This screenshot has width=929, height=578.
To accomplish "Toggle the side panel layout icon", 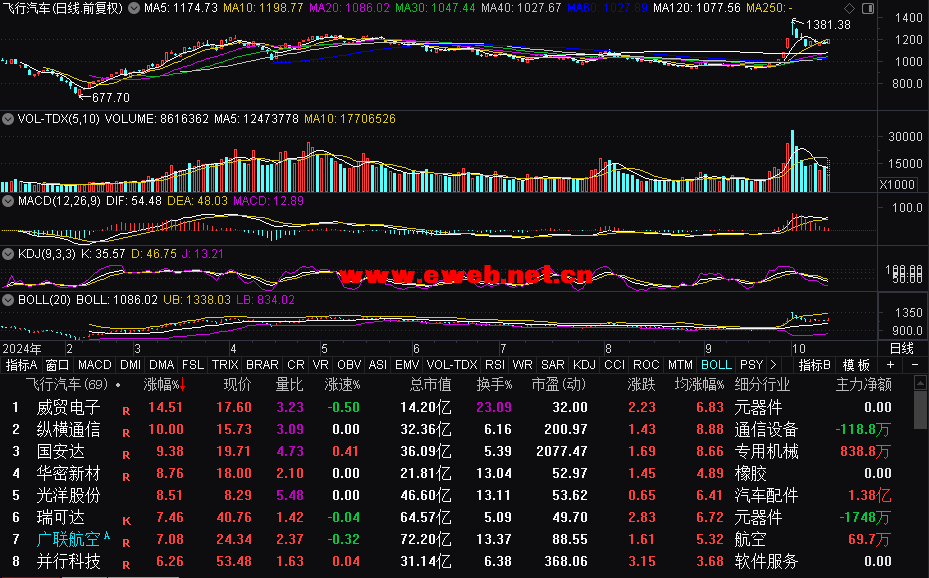I will tap(867, 8).
